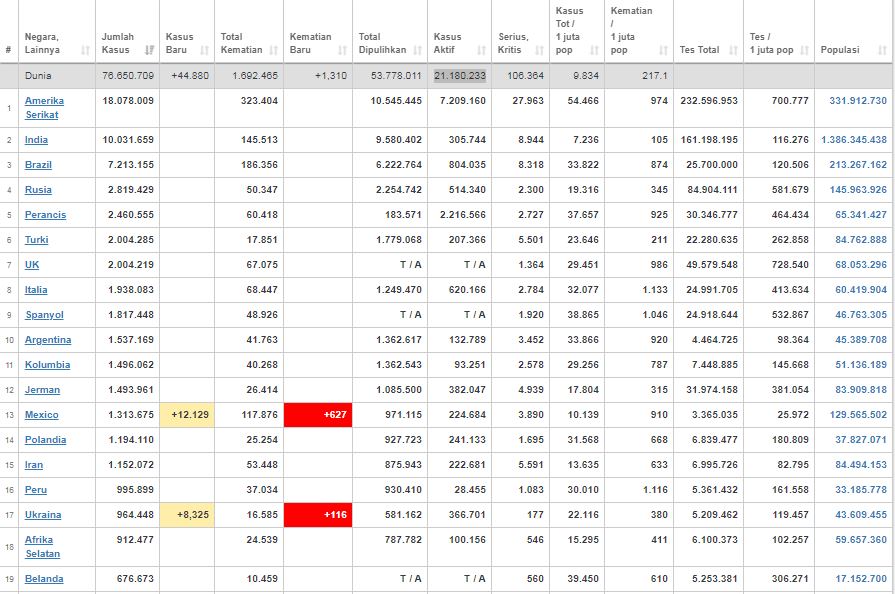Open Perancis population link 65.341.427
895x594 pixels.
(861, 215)
